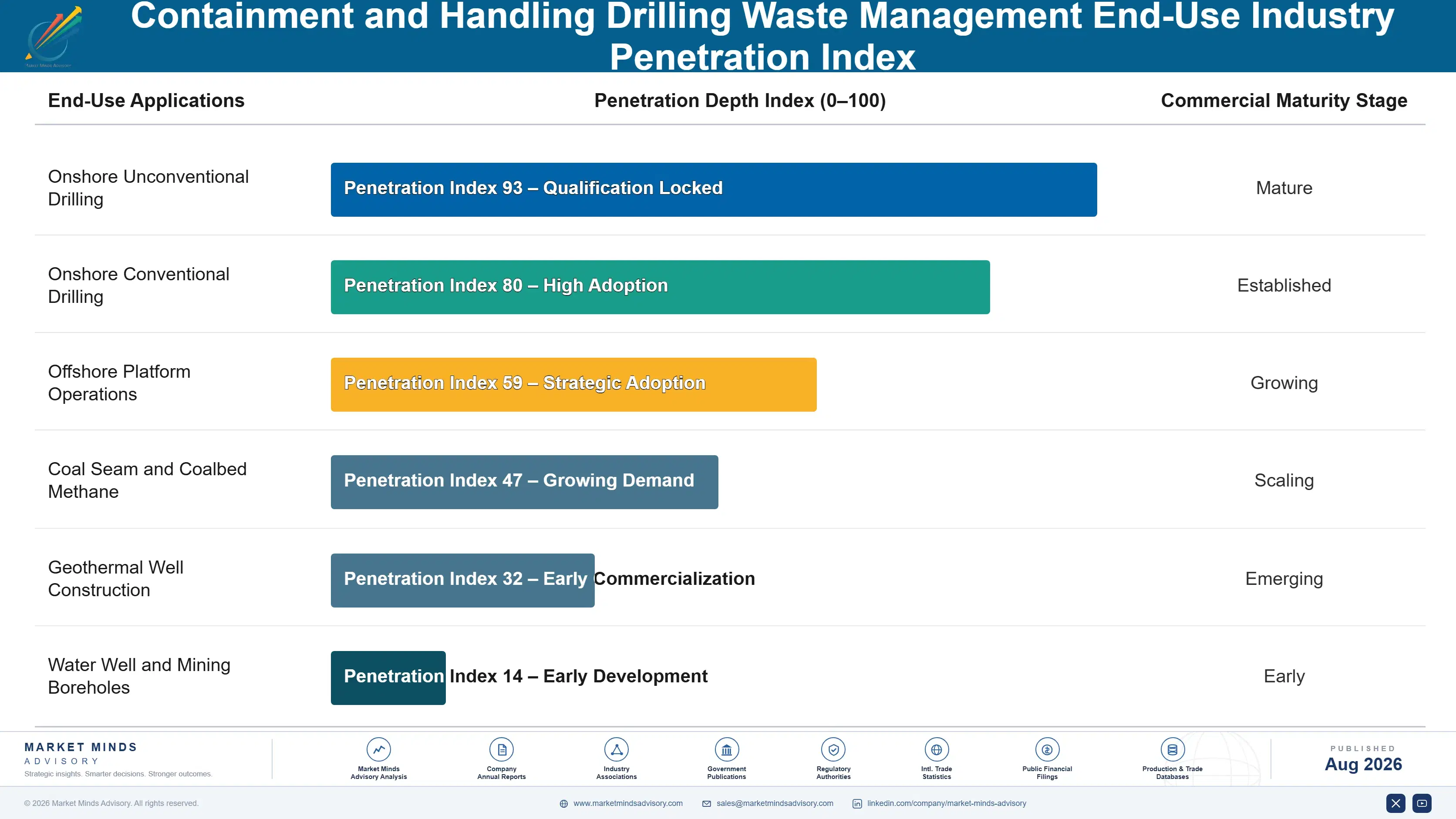Click the LinkedIn icon in footer

pyautogui.click(x=857, y=804)
